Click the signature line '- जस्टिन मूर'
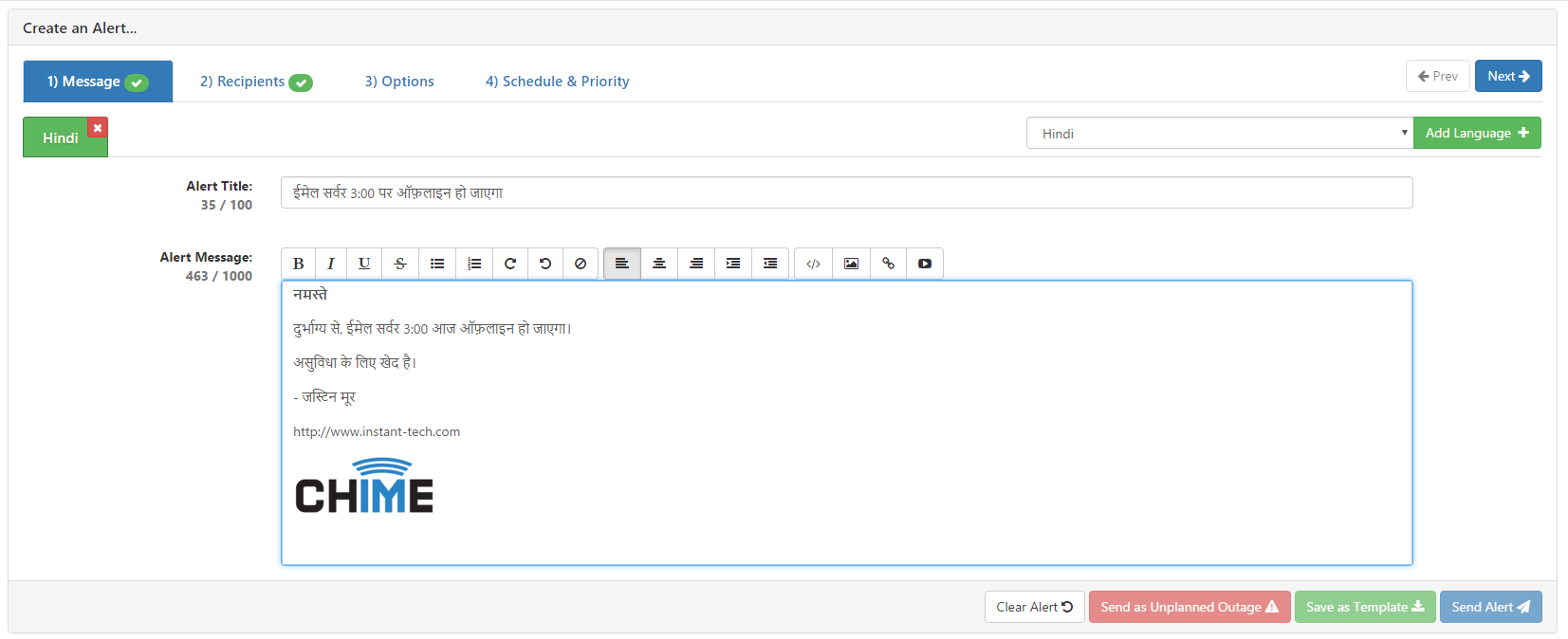 click(x=324, y=397)
